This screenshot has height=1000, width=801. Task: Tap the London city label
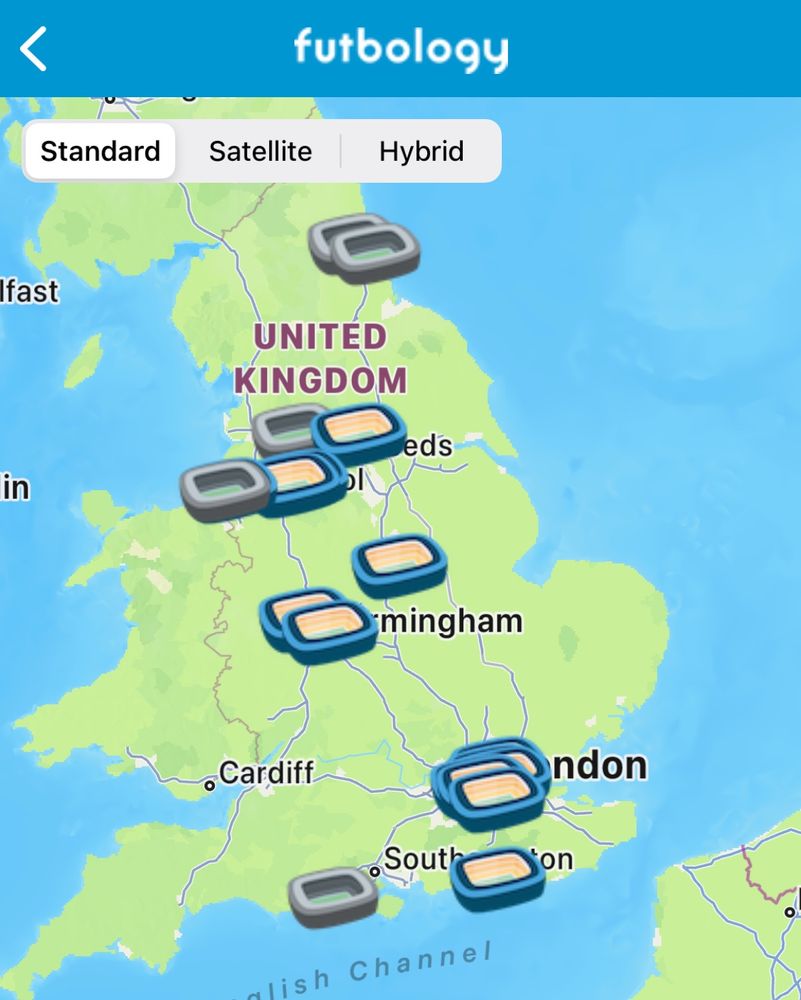click(x=596, y=766)
